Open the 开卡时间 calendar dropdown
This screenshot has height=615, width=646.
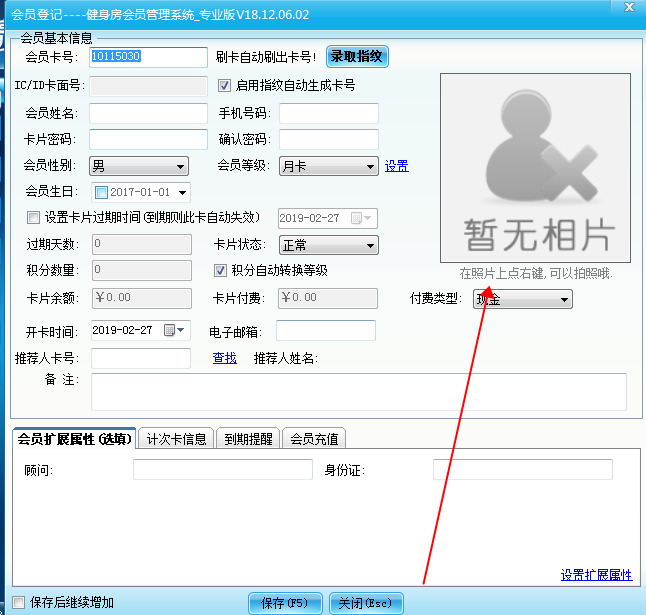(174, 330)
